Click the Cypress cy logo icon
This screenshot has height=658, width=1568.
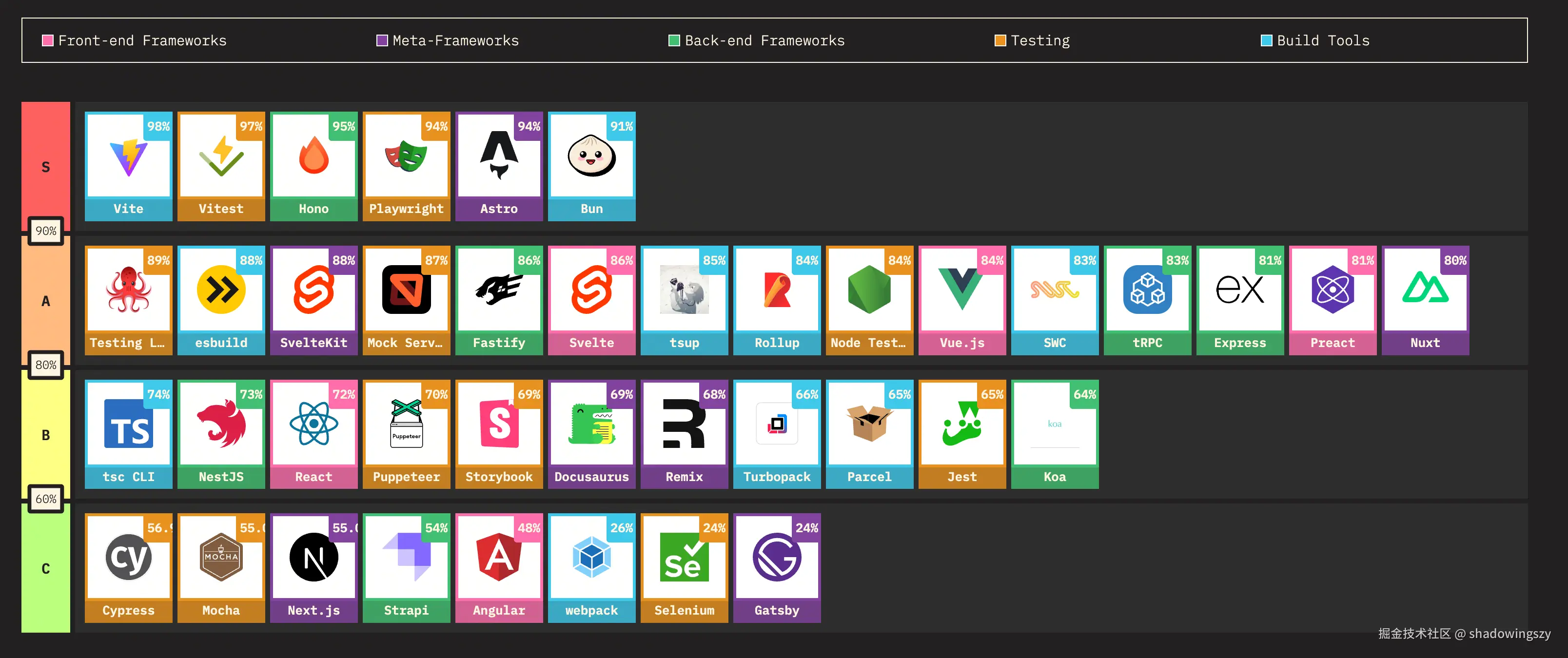click(x=128, y=558)
